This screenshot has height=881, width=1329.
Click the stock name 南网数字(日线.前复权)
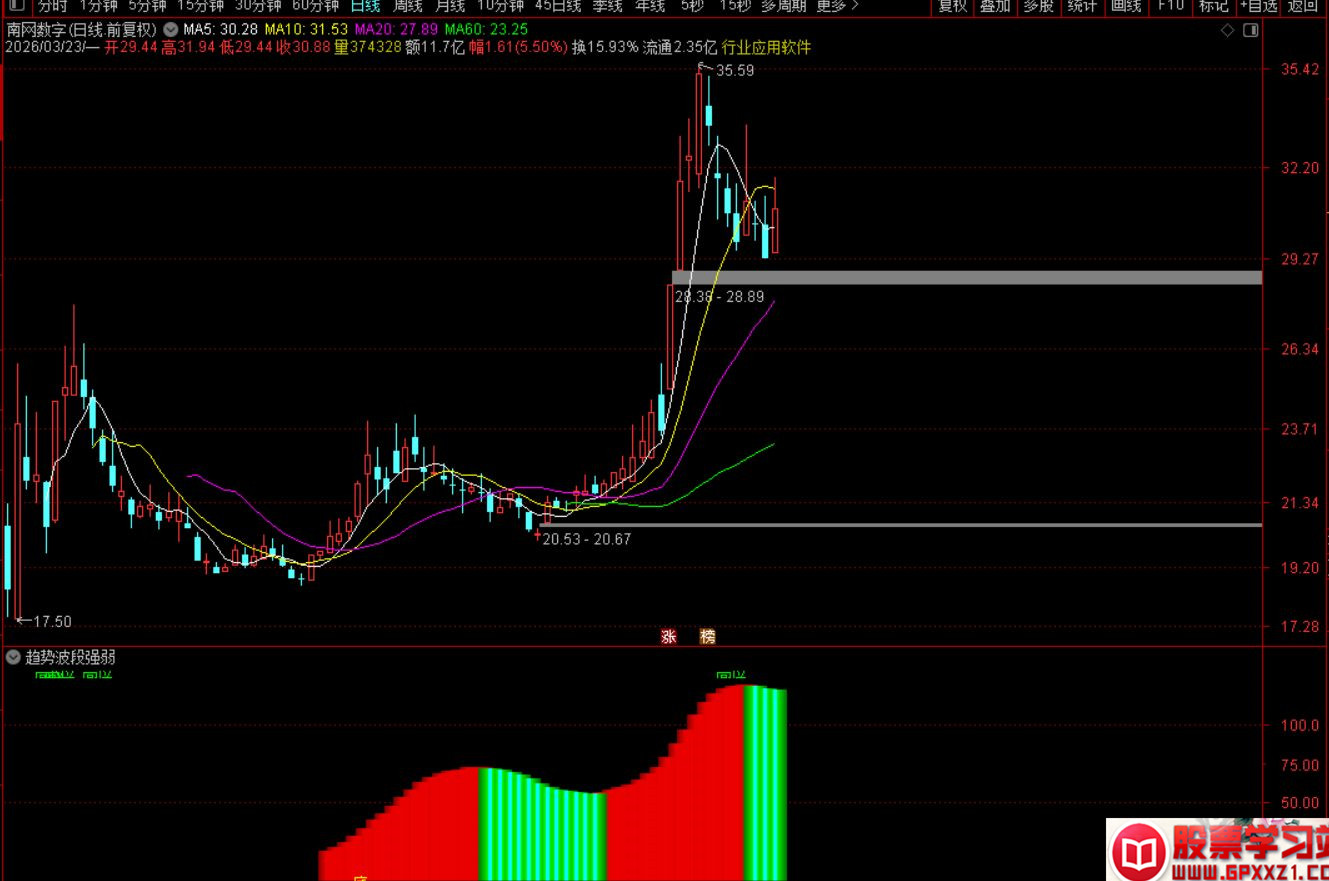[81, 30]
